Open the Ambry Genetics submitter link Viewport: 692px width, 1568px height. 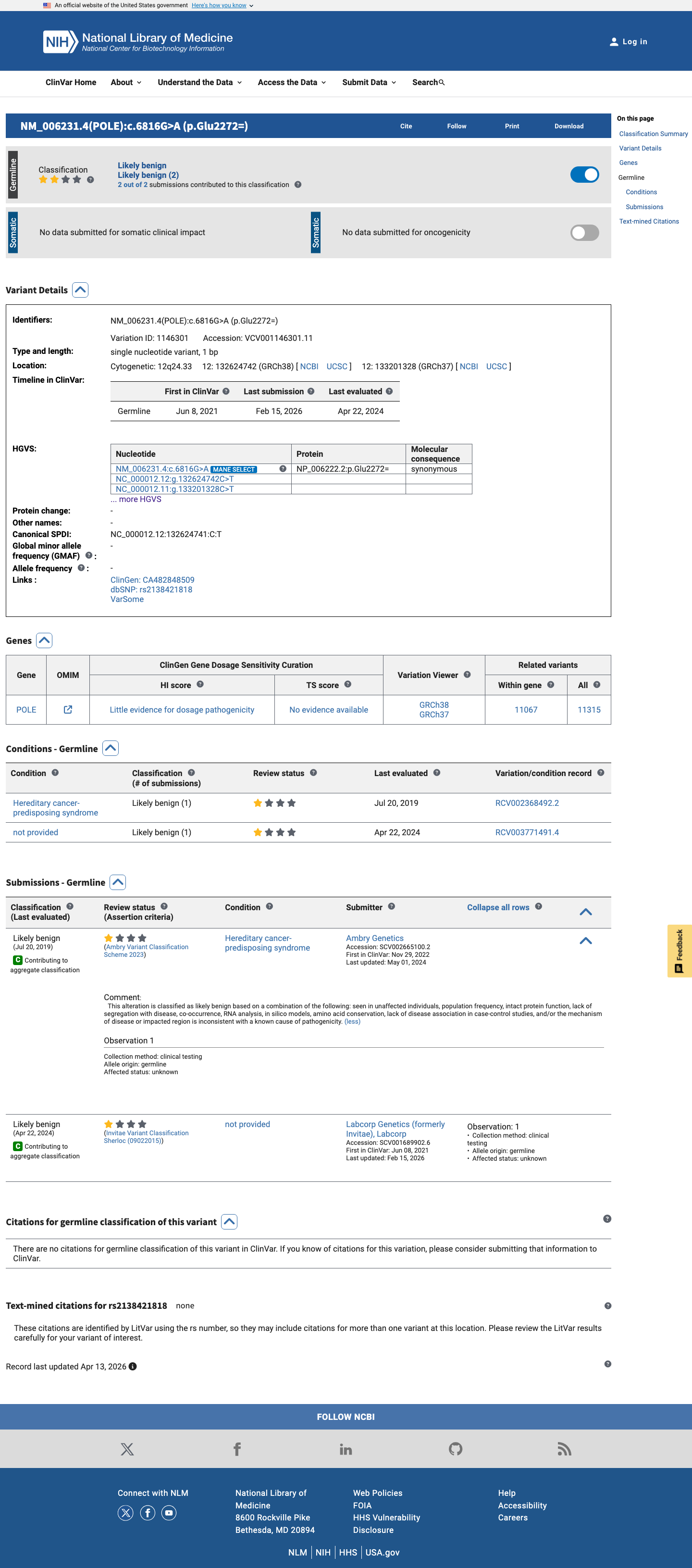pyautogui.click(x=374, y=938)
